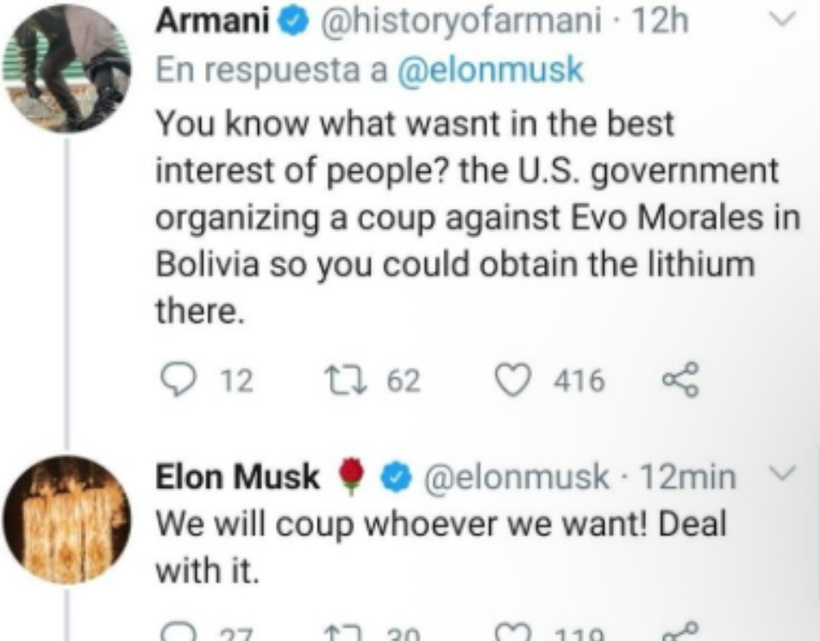Image resolution: width=820 pixels, height=641 pixels.
Task: Click Elon Musk's blue verified badge
Action: [398, 480]
